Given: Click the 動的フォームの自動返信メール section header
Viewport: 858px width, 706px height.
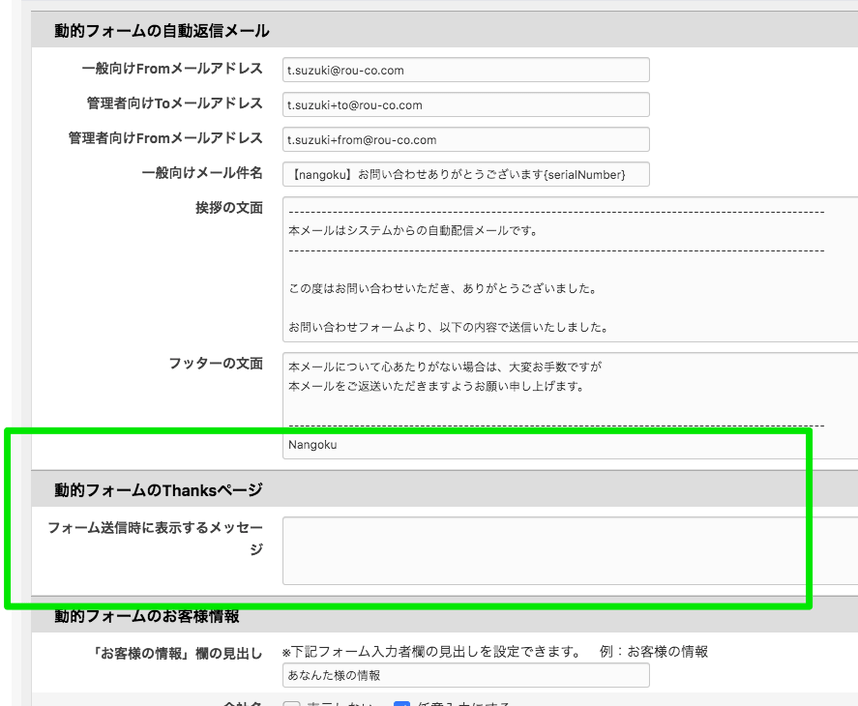Looking at the screenshot, I should click(x=162, y=31).
